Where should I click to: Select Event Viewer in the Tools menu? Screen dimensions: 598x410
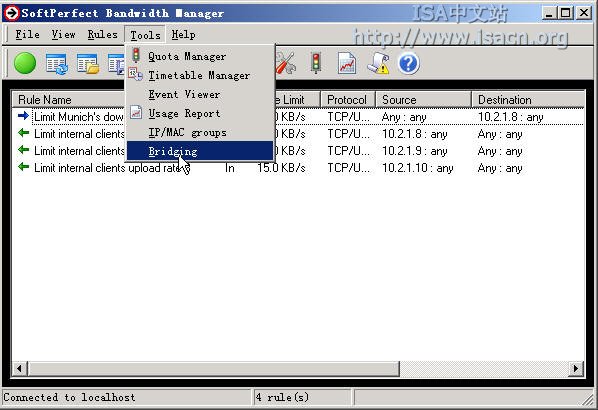(200, 94)
